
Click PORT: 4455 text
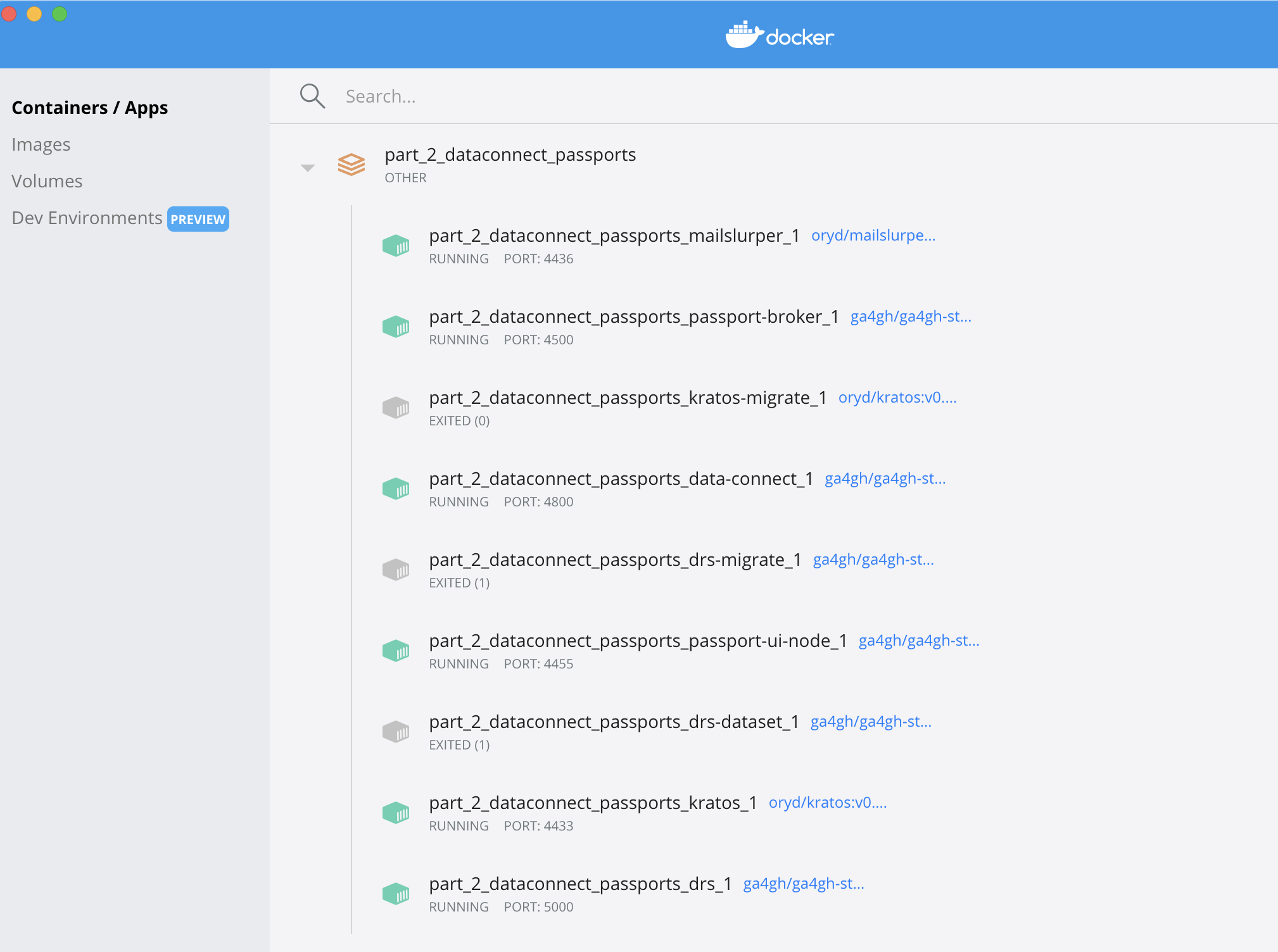[538, 664]
